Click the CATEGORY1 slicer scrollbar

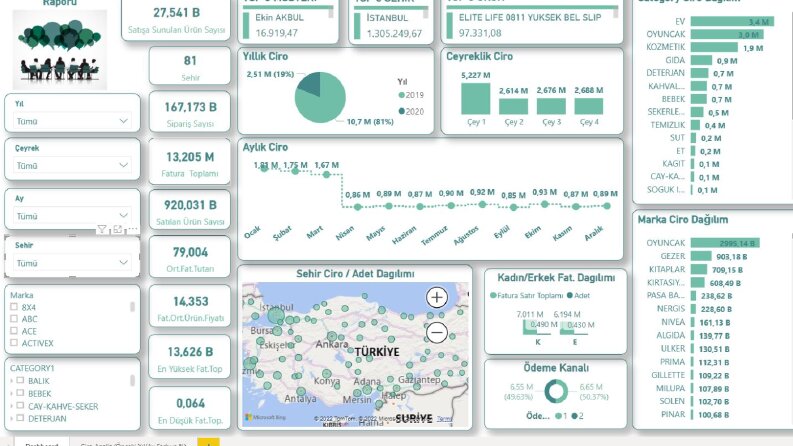click(133, 380)
